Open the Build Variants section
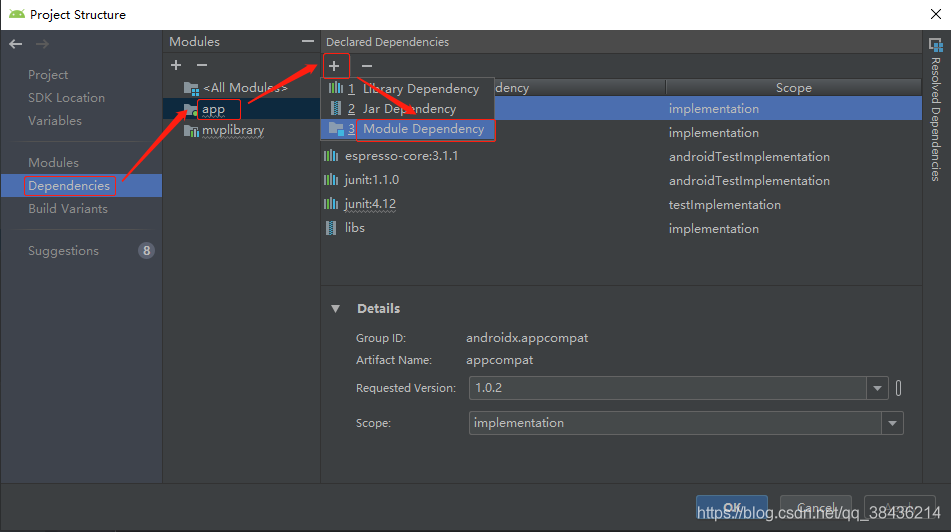The height and width of the screenshot is (532, 951). click(x=68, y=209)
